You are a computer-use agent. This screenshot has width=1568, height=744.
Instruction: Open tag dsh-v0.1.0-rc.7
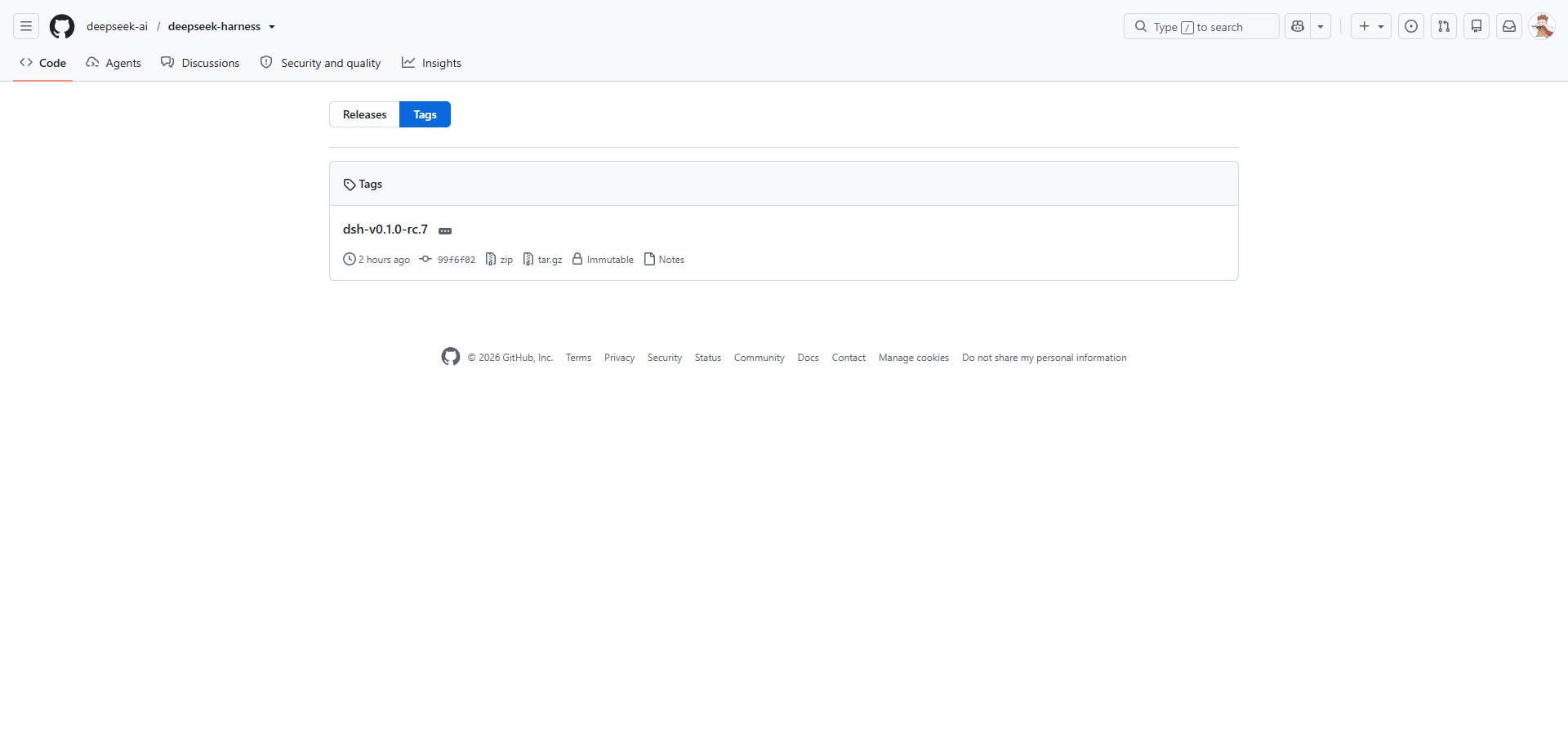[x=385, y=229]
